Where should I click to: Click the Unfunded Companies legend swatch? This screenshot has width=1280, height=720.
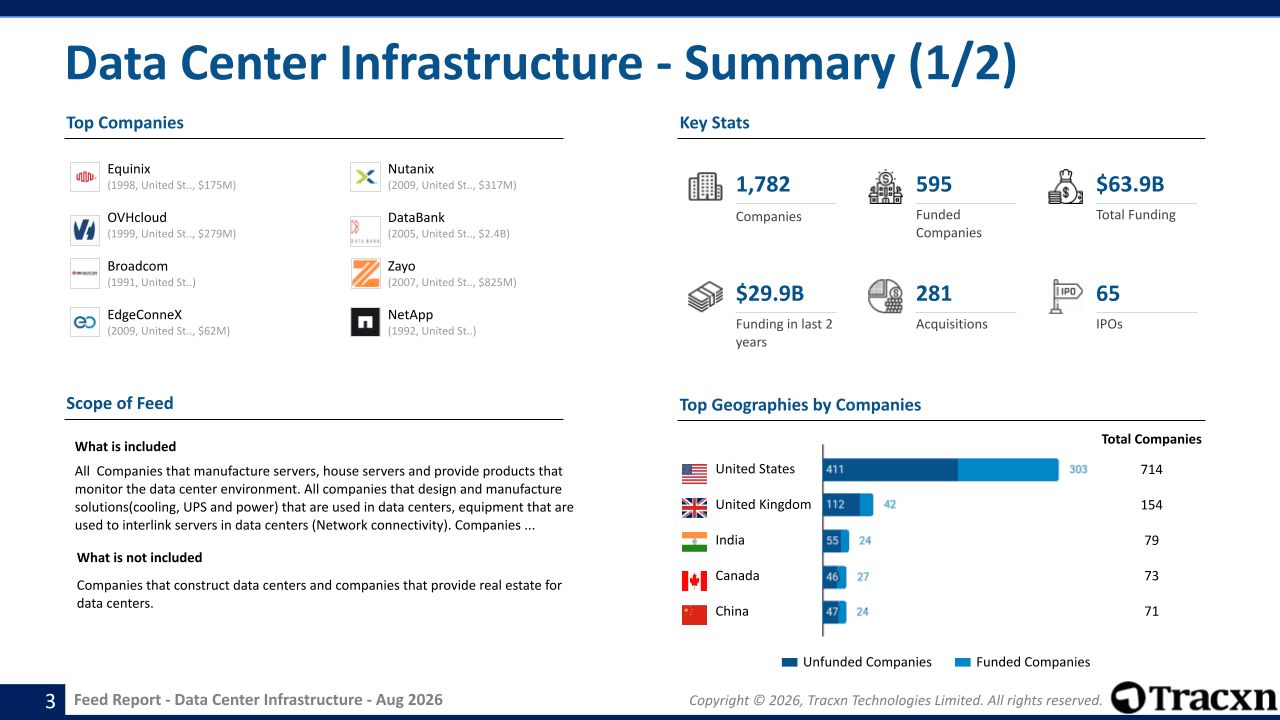pyautogui.click(x=790, y=662)
